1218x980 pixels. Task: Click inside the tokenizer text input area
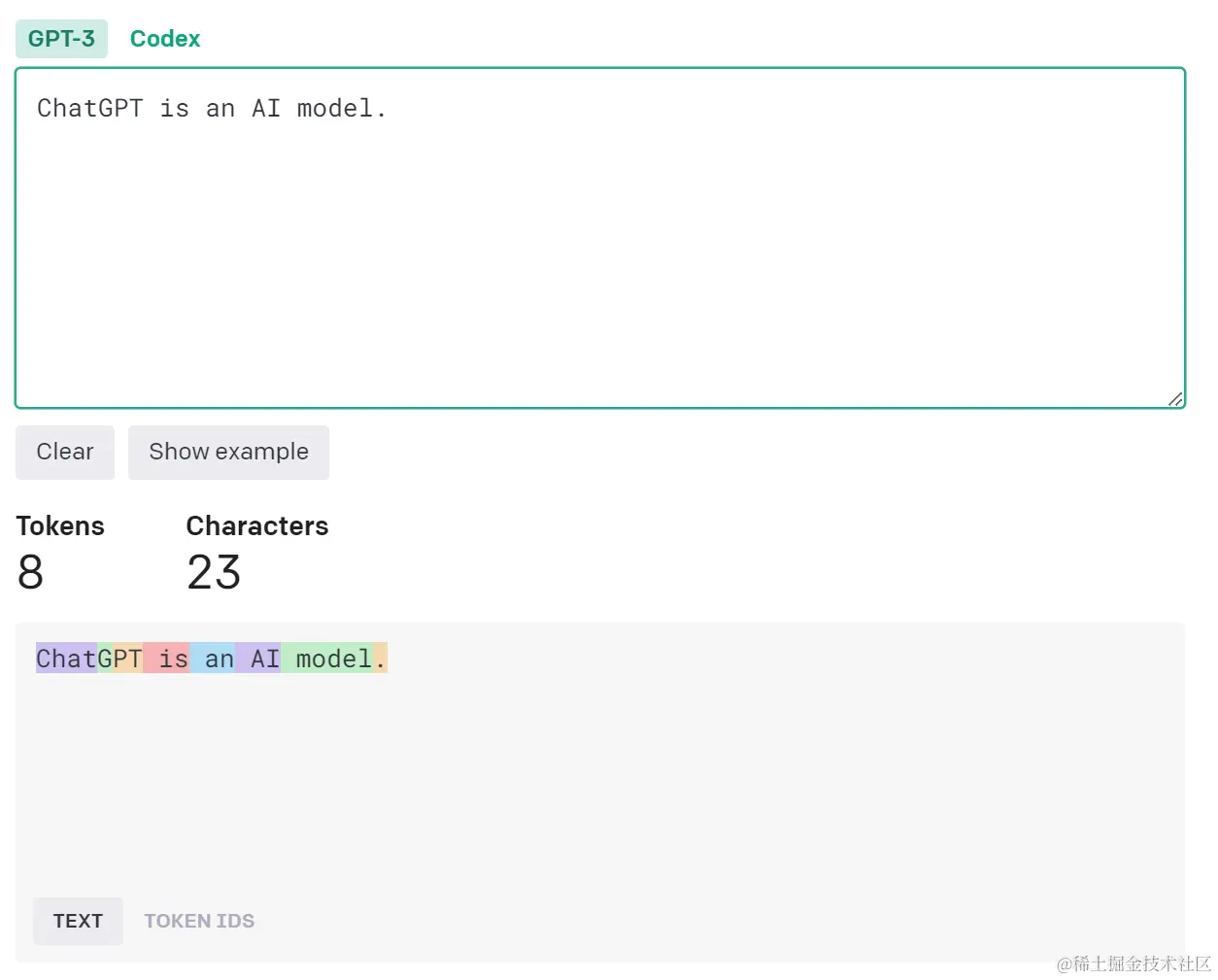point(600,238)
